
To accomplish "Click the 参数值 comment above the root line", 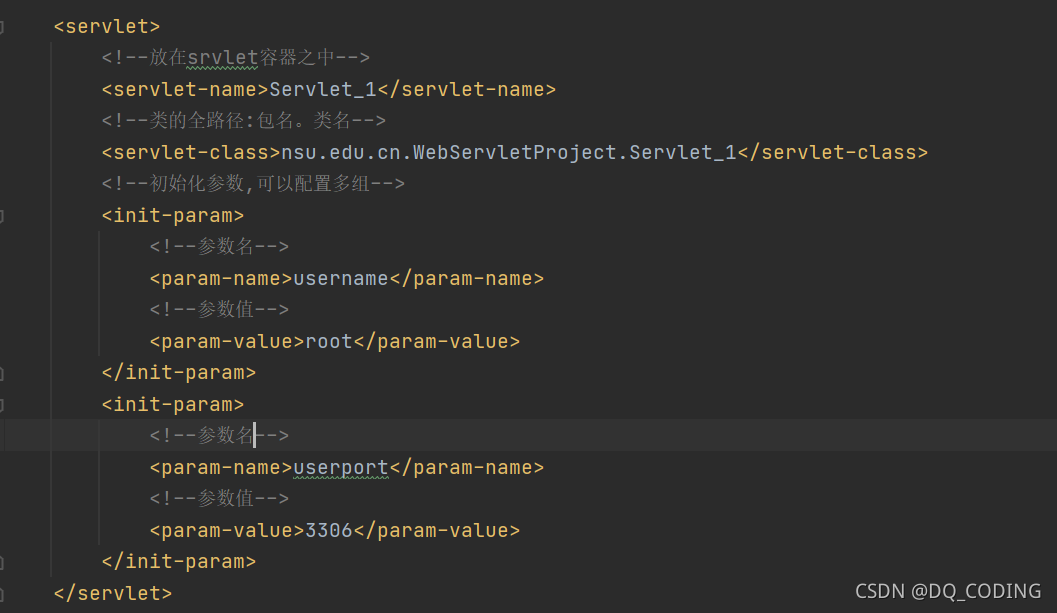I will 219,310.
